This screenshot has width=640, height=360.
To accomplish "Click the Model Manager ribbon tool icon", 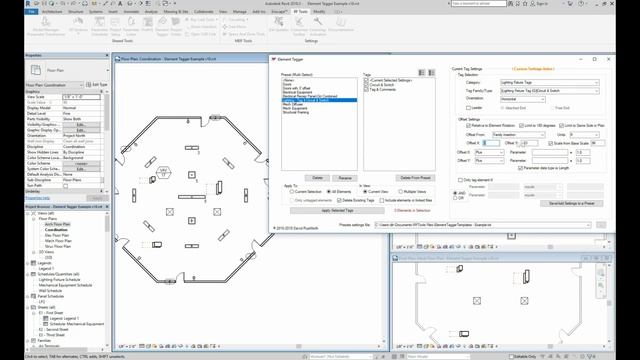I will pyautogui.click(x=46, y=22).
